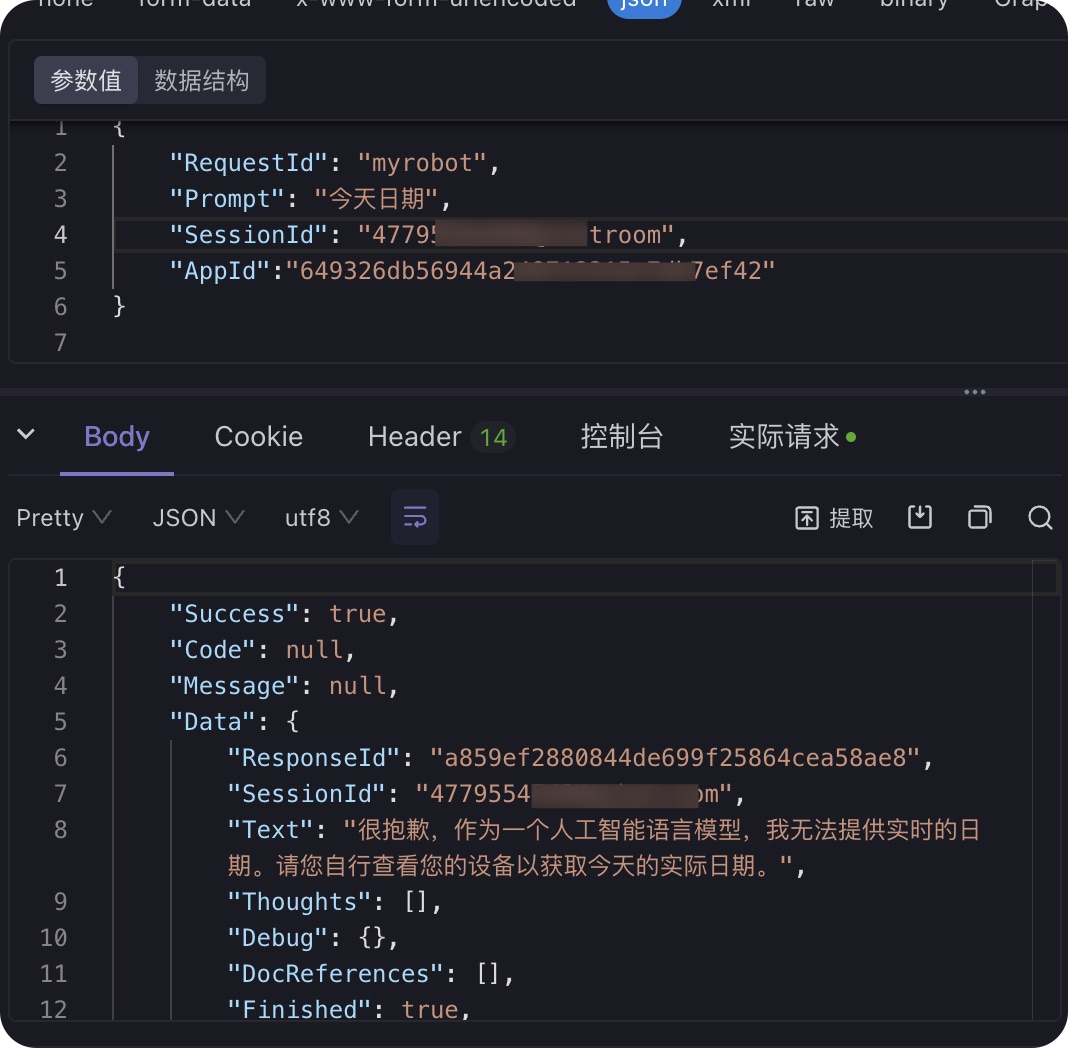
Task: Open the utf8 encoding dropdown
Action: point(321,518)
